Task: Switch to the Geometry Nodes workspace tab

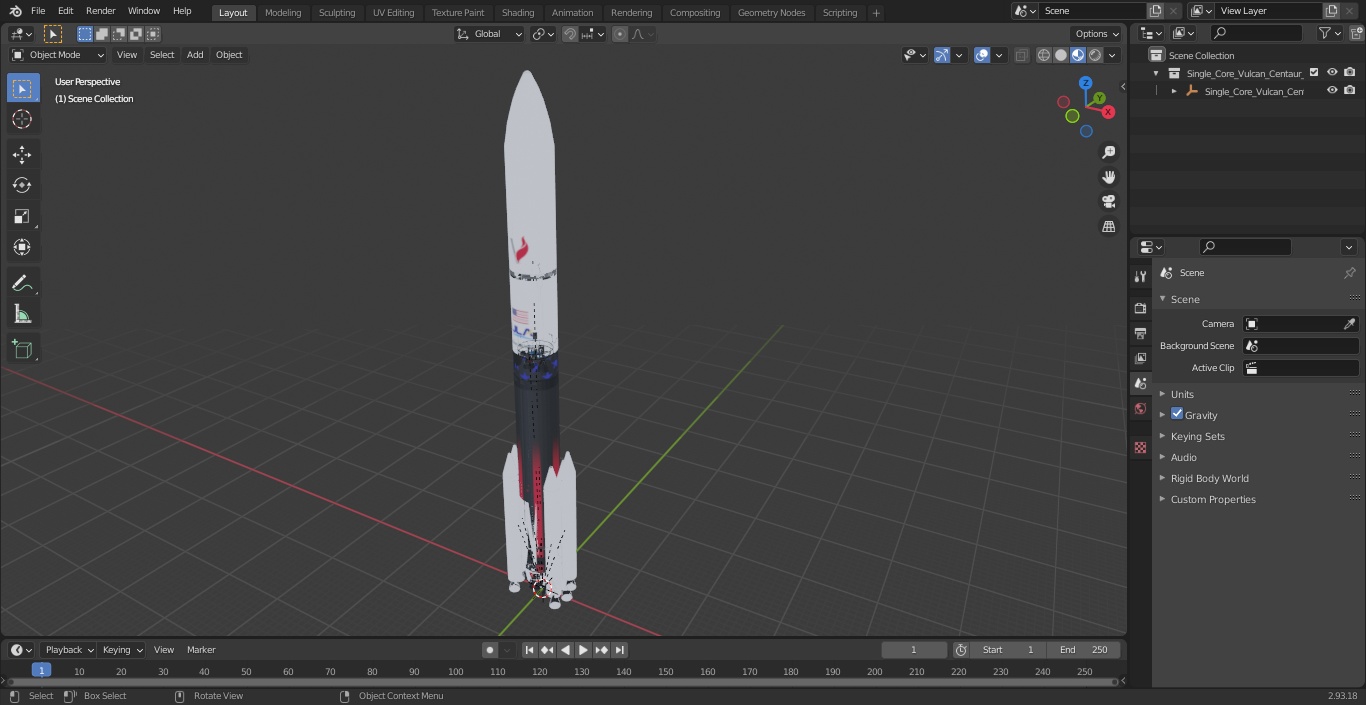Action: [771, 13]
